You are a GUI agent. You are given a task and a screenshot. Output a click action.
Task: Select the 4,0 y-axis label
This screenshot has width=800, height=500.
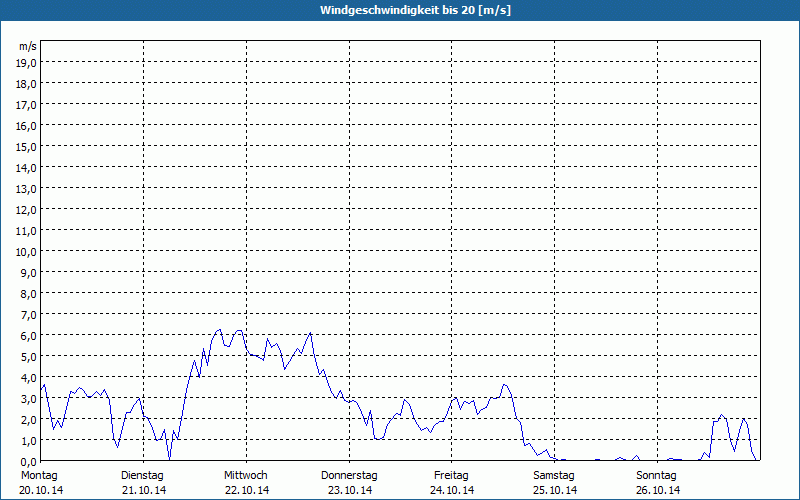pos(29,378)
